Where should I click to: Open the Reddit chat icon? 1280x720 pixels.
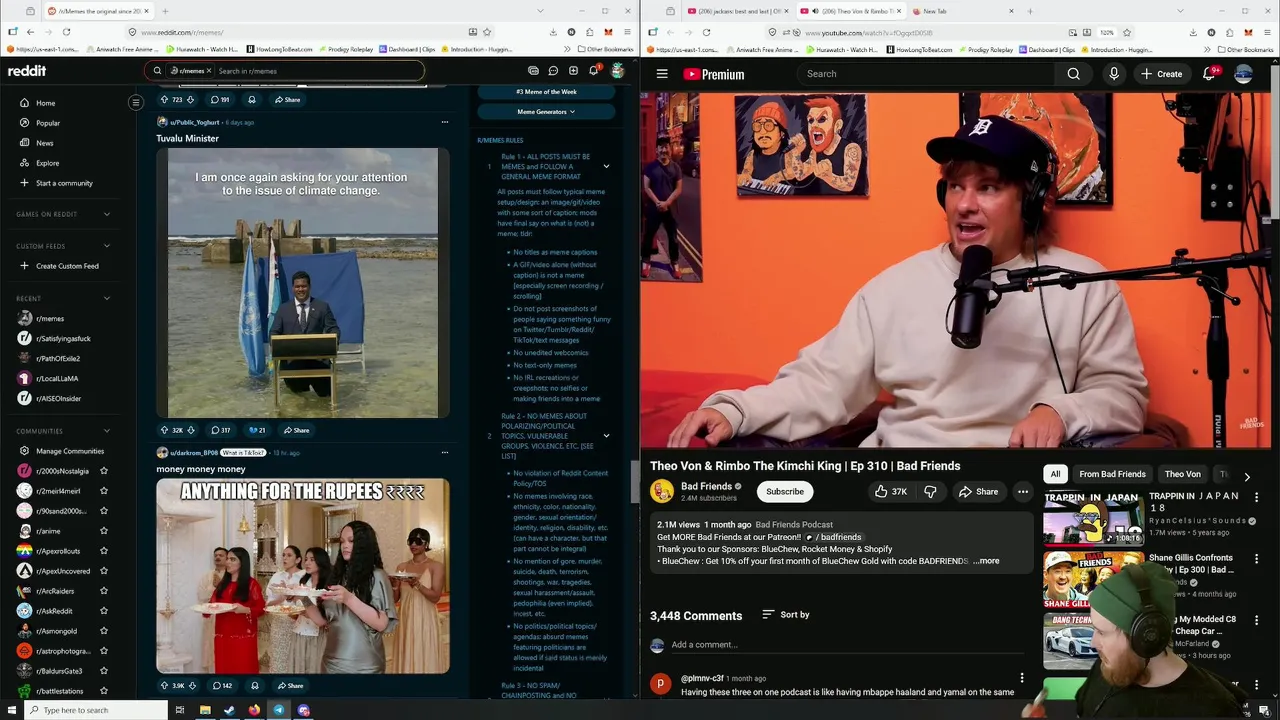(553, 71)
